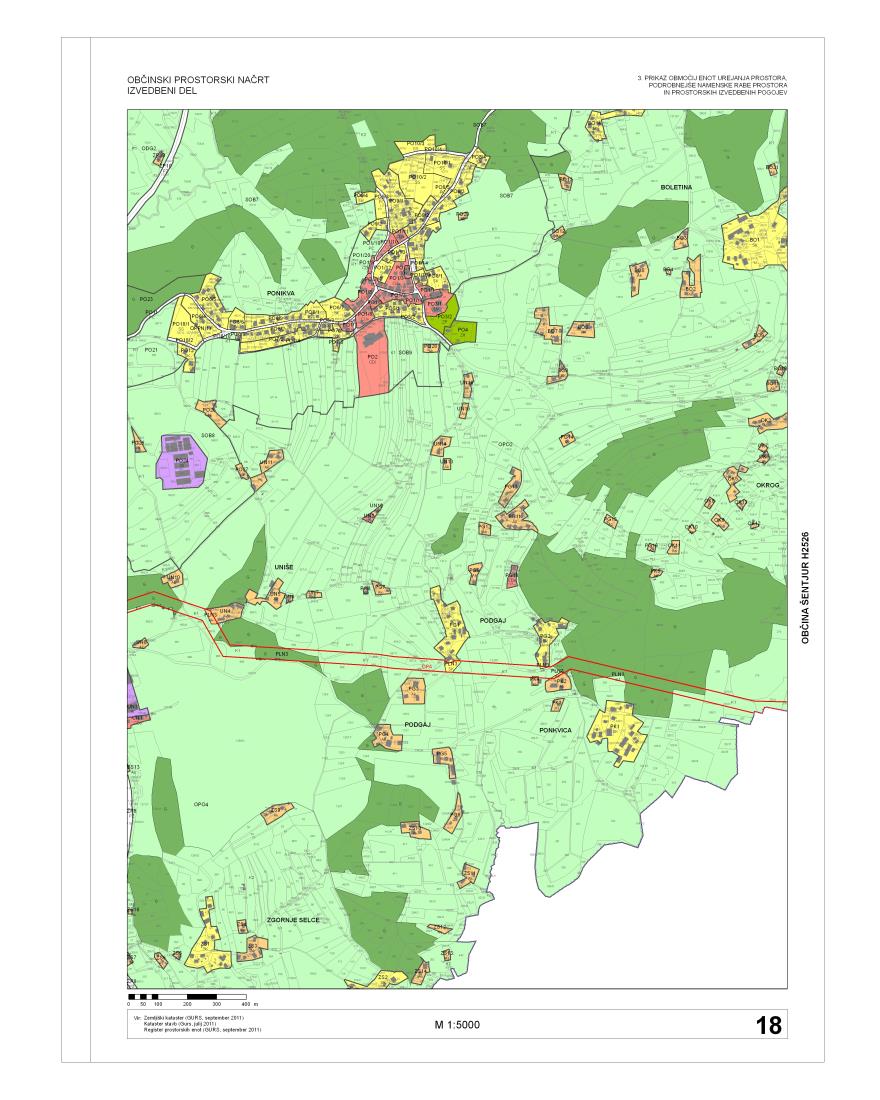Click the OPG2 area label
880x1100 pixels.
505,444
